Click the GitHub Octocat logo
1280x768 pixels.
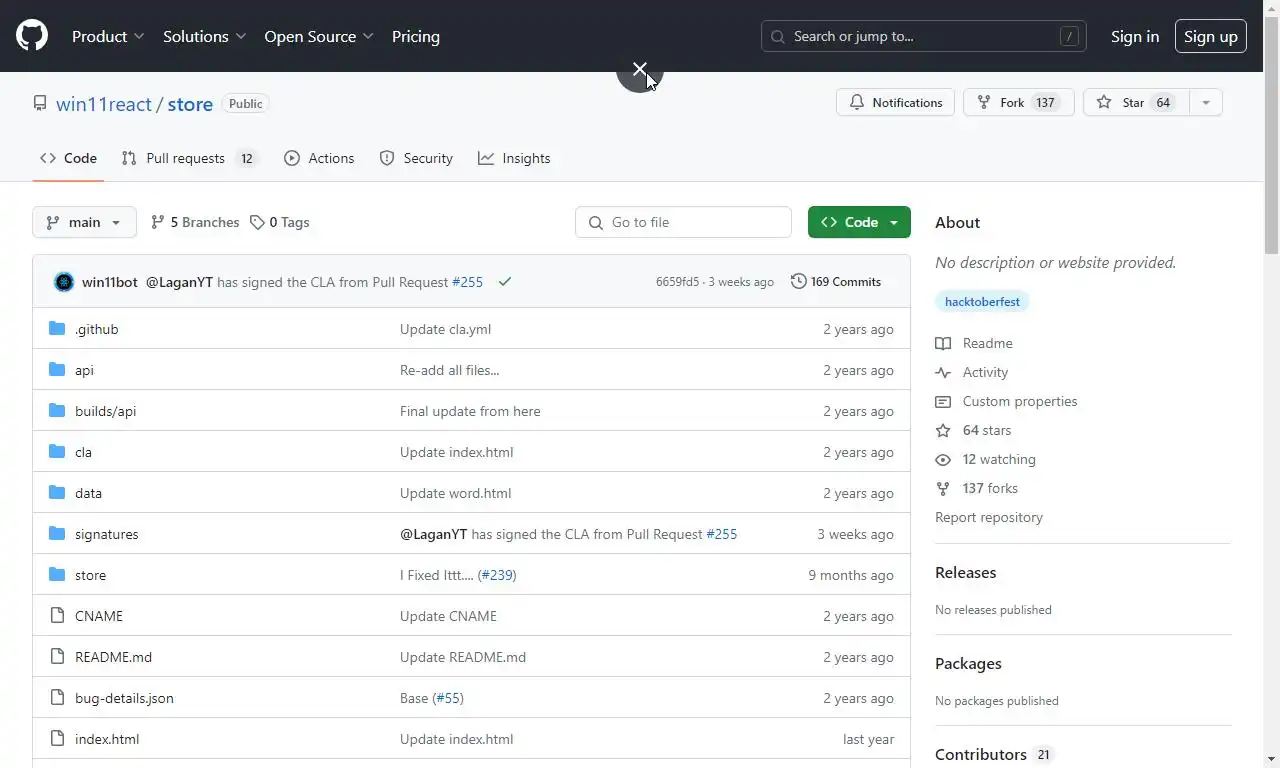pyautogui.click(x=32, y=36)
